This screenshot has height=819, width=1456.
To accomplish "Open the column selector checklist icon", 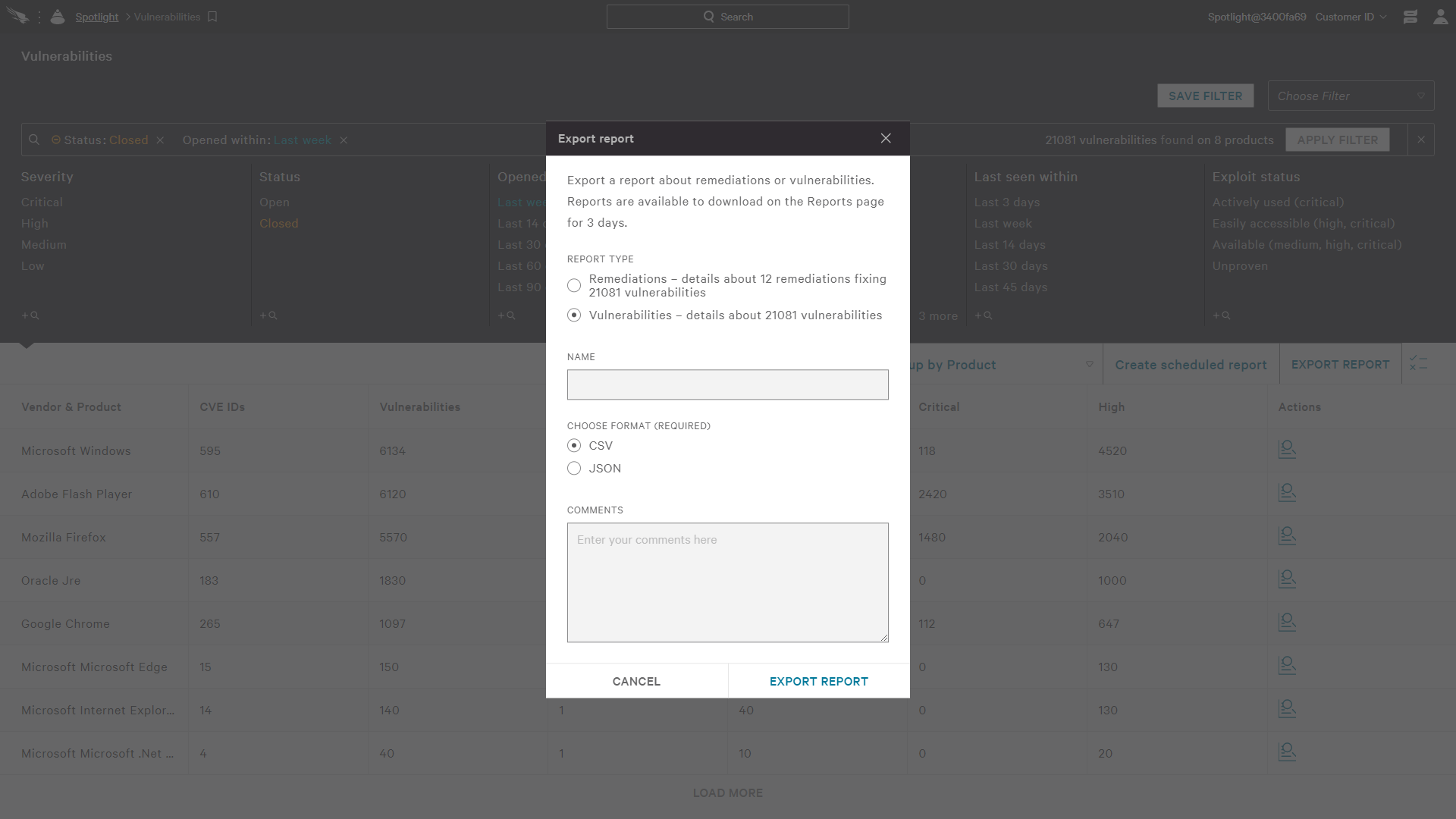I will tap(1418, 363).
